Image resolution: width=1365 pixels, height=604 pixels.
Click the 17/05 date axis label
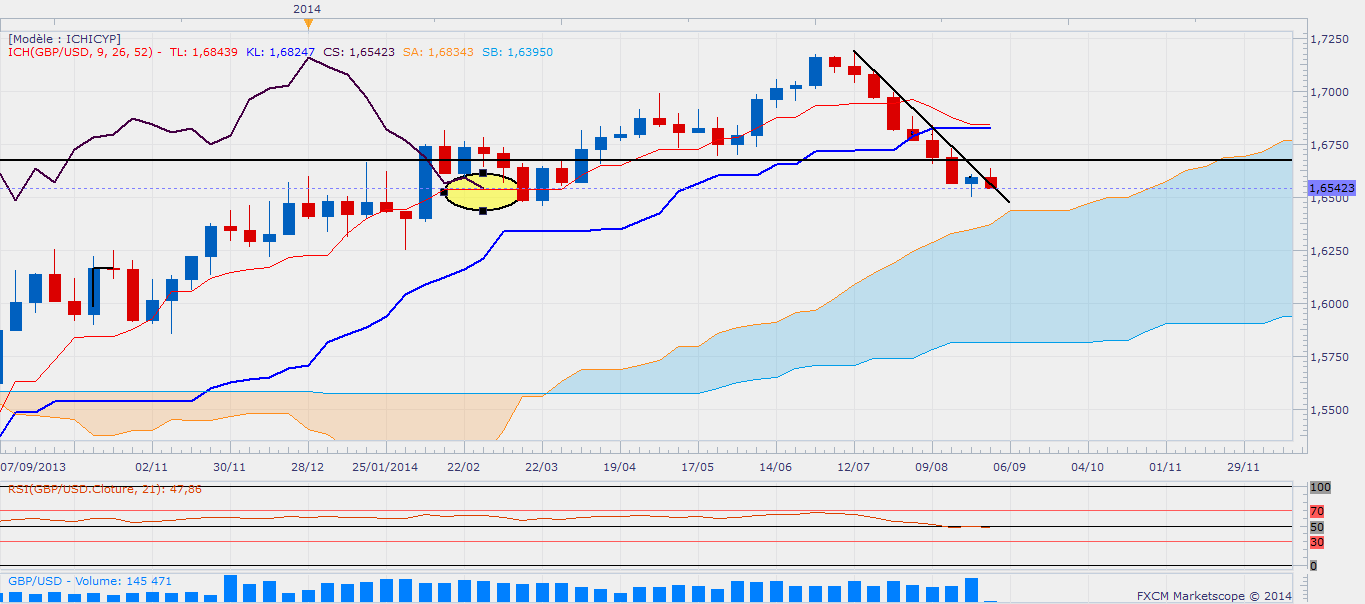click(x=697, y=467)
